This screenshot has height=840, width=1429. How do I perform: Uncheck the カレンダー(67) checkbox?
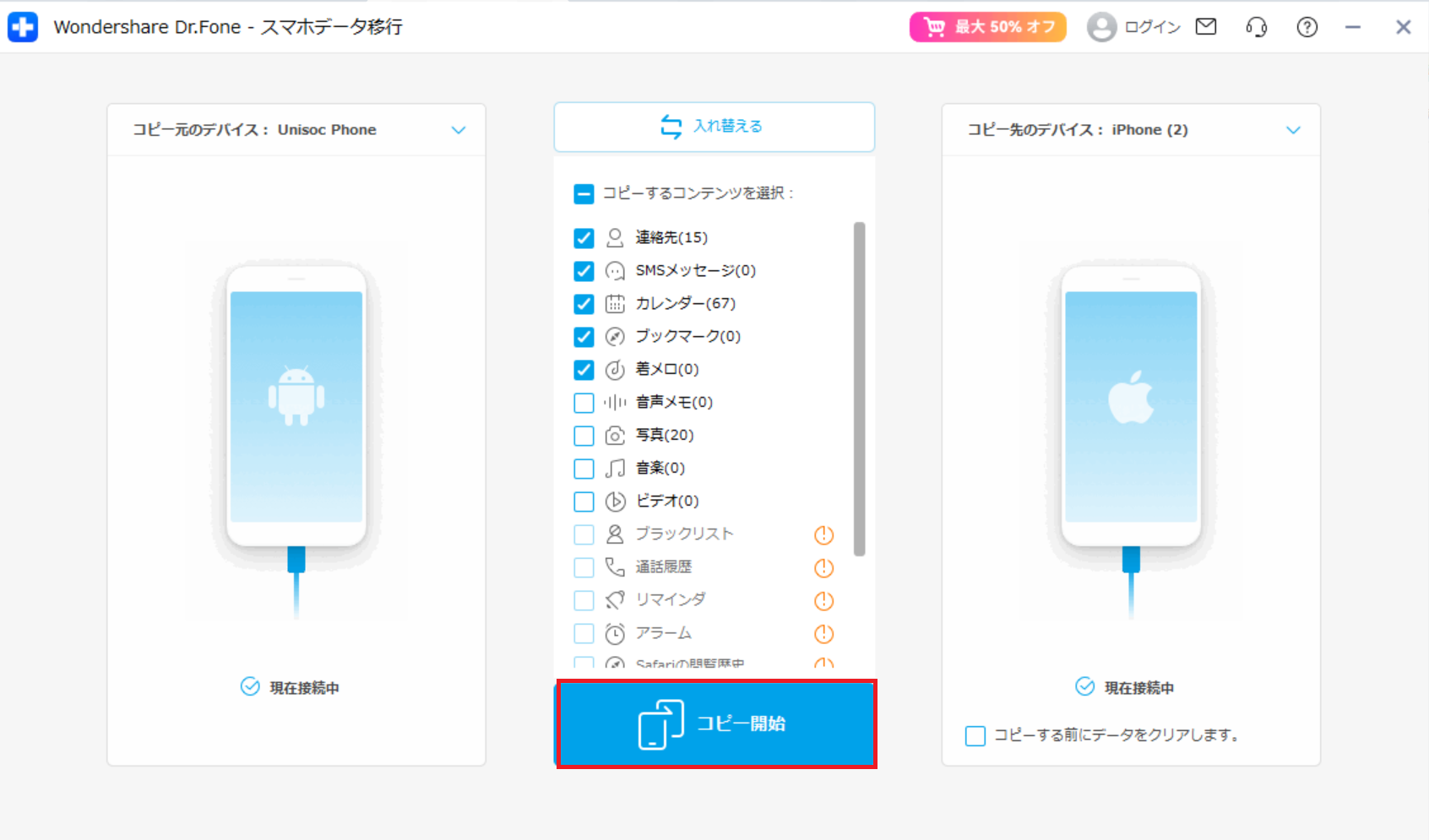584,304
